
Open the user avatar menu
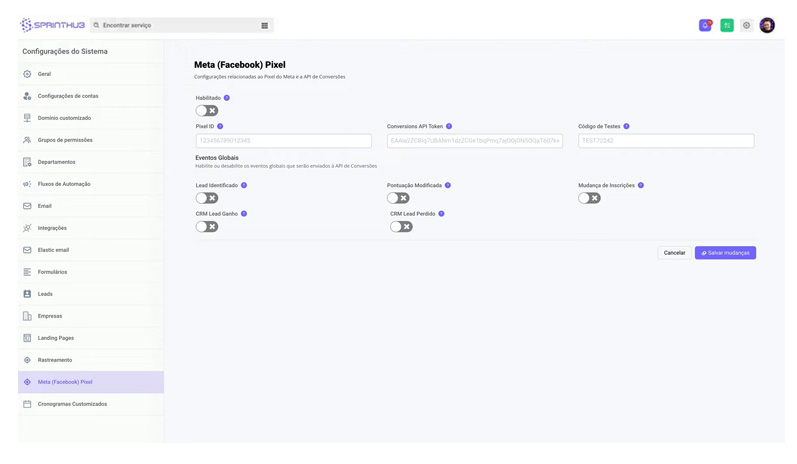tap(767, 25)
